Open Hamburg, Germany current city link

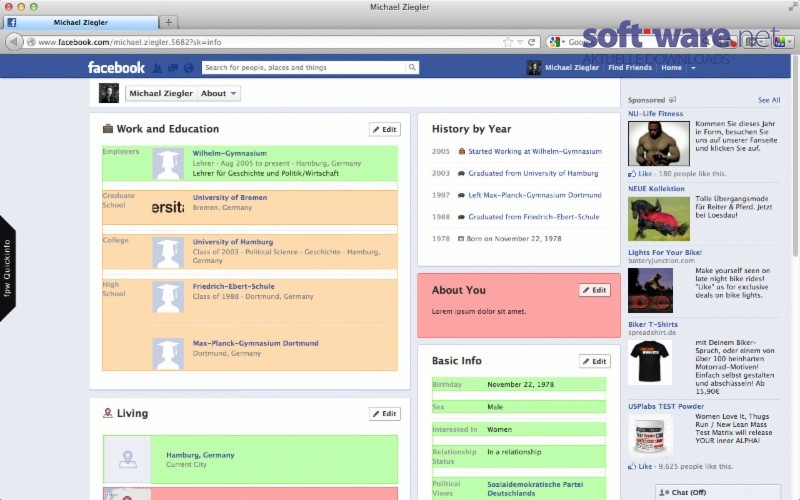coord(200,455)
